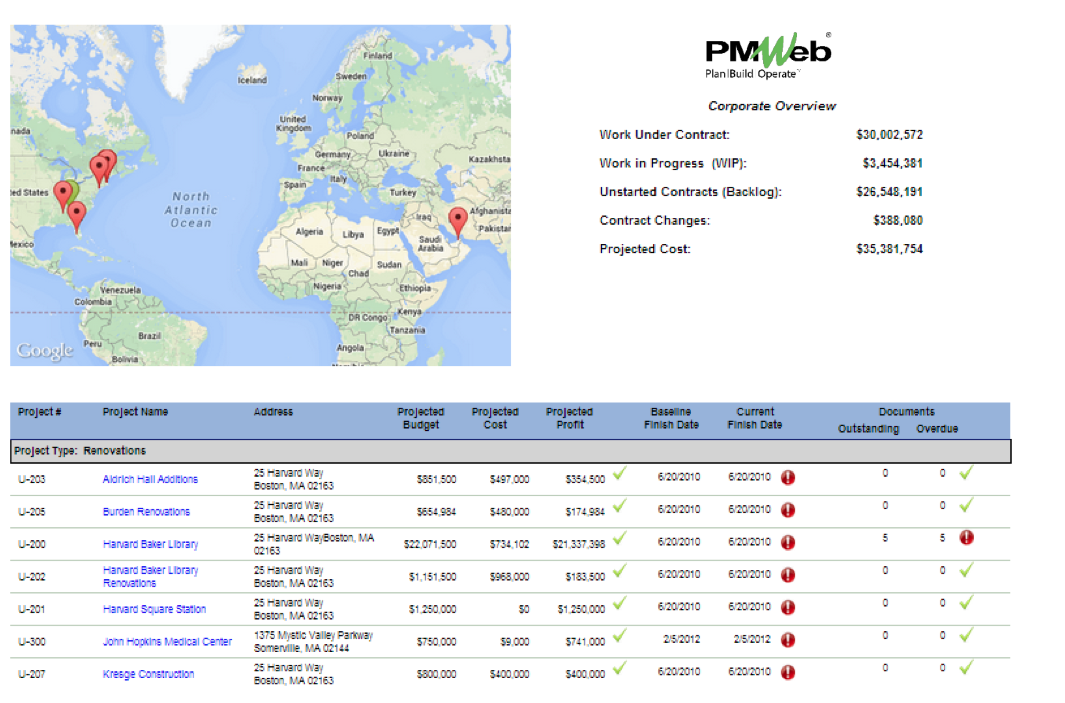The image size is (1065, 703).
Task: Click the PMWeb logo
Action: 768,56
